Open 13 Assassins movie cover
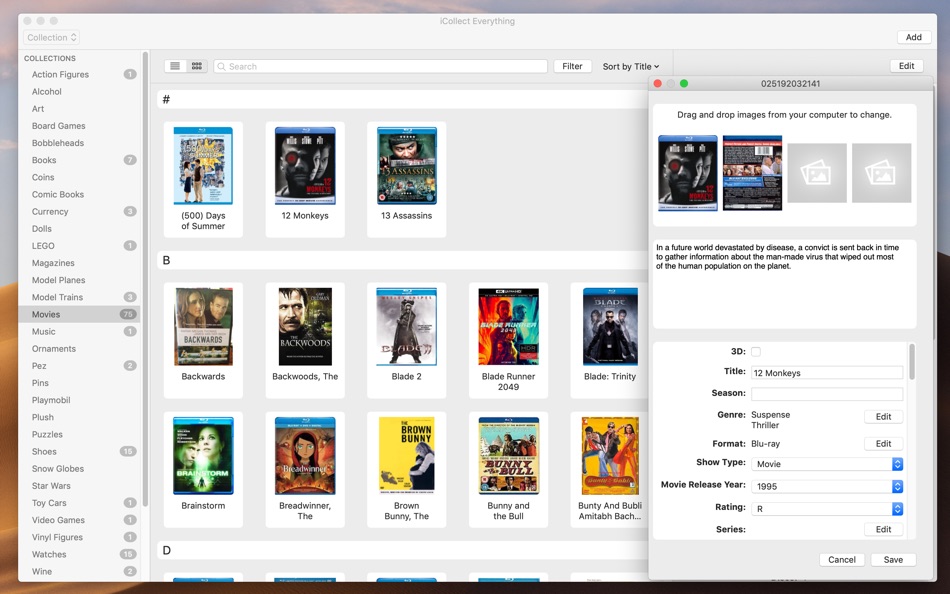Viewport: 950px width, 594px height. pos(407,165)
